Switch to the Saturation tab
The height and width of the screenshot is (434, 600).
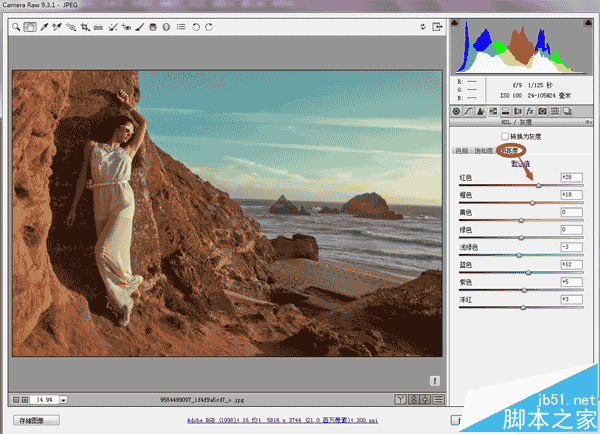pos(484,151)
